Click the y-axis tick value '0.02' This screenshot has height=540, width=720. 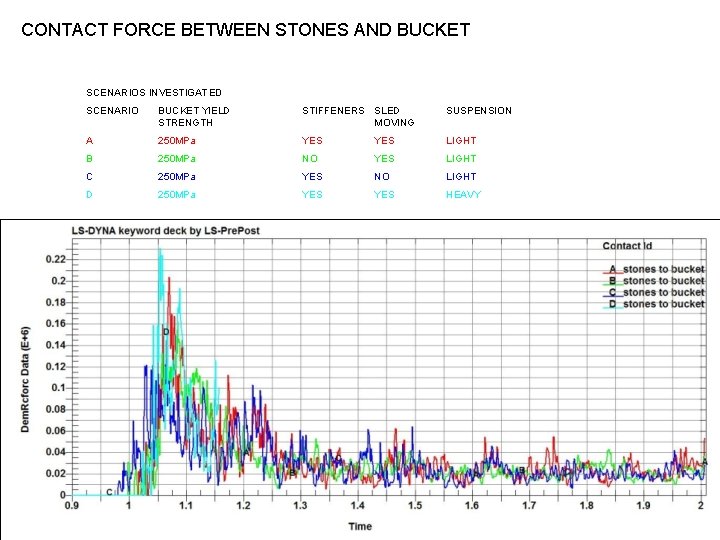(x=56, y=473)
